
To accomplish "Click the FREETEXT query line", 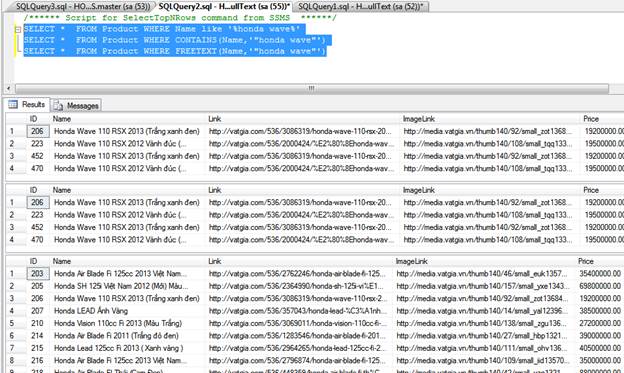I will point(175,51).
